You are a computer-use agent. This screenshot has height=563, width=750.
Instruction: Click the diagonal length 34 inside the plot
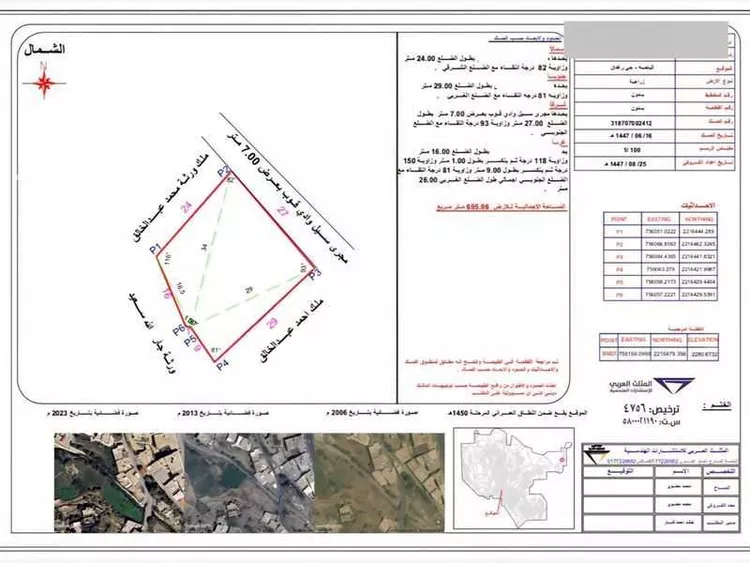[204, 247]
